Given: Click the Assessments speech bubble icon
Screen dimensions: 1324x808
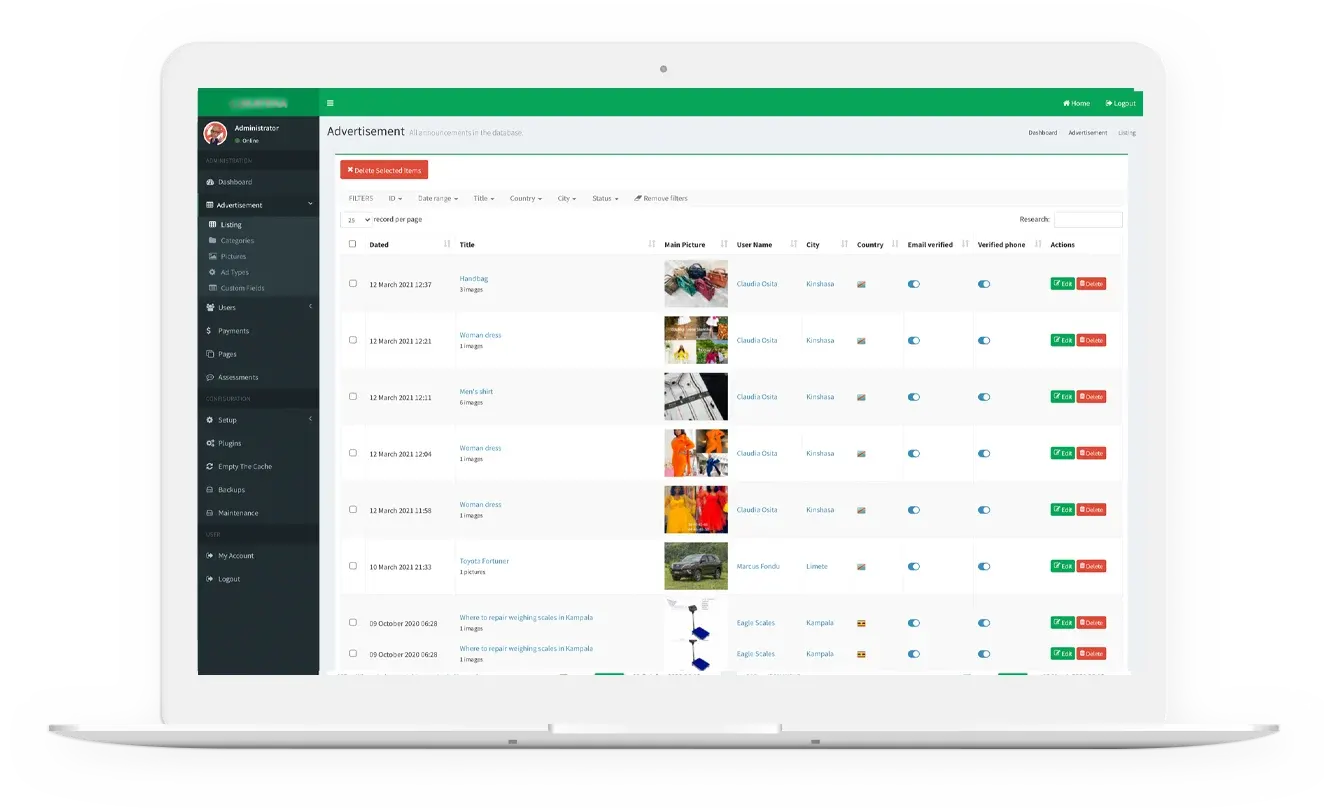Looking at the screenshot, I should (210, 377).
